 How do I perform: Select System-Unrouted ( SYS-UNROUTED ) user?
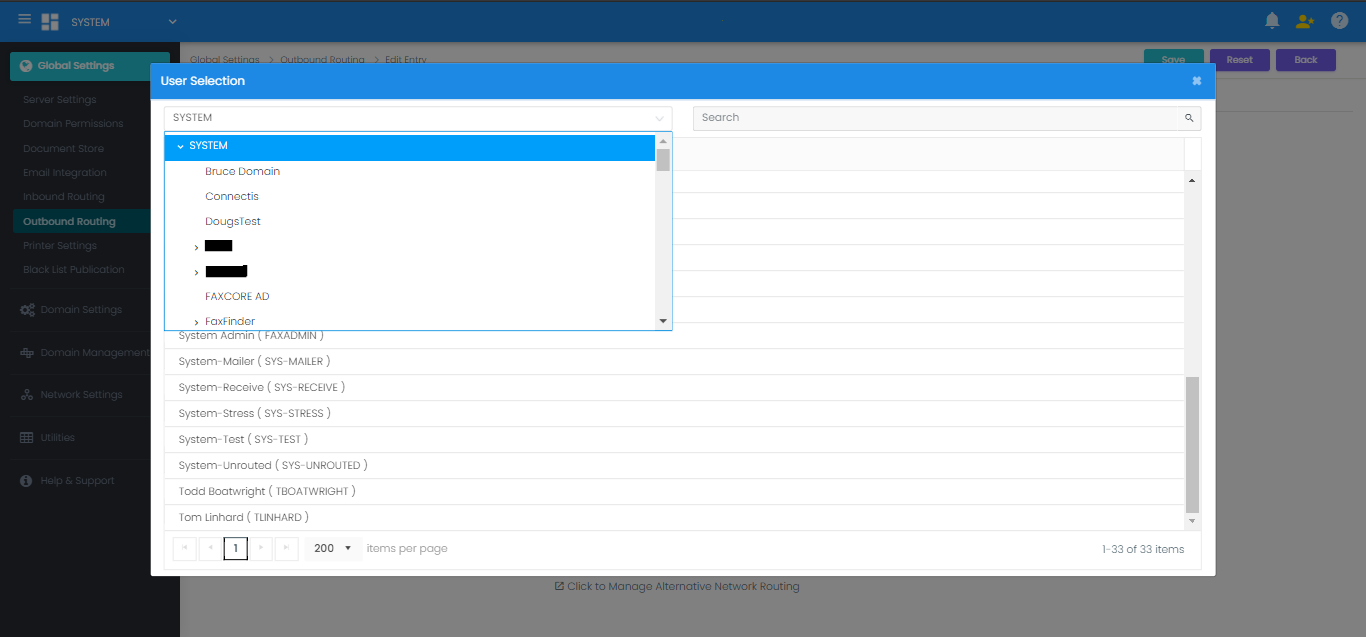click(674, 465)
